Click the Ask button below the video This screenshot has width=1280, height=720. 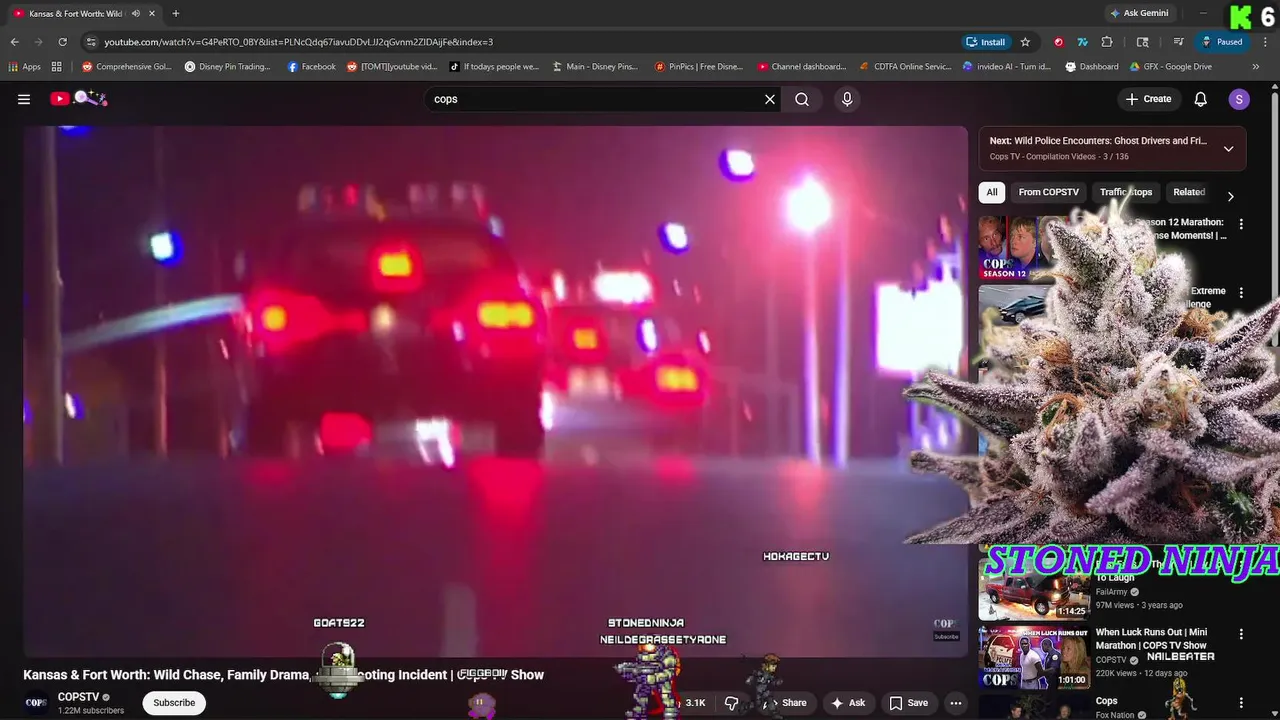coord(848,703)
